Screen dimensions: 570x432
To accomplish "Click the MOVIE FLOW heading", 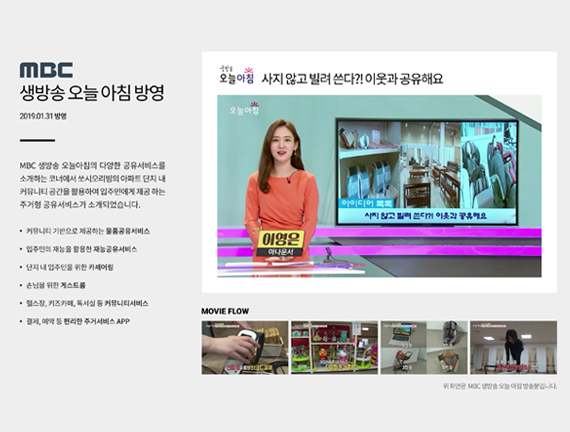I will [x=225, y=311].
